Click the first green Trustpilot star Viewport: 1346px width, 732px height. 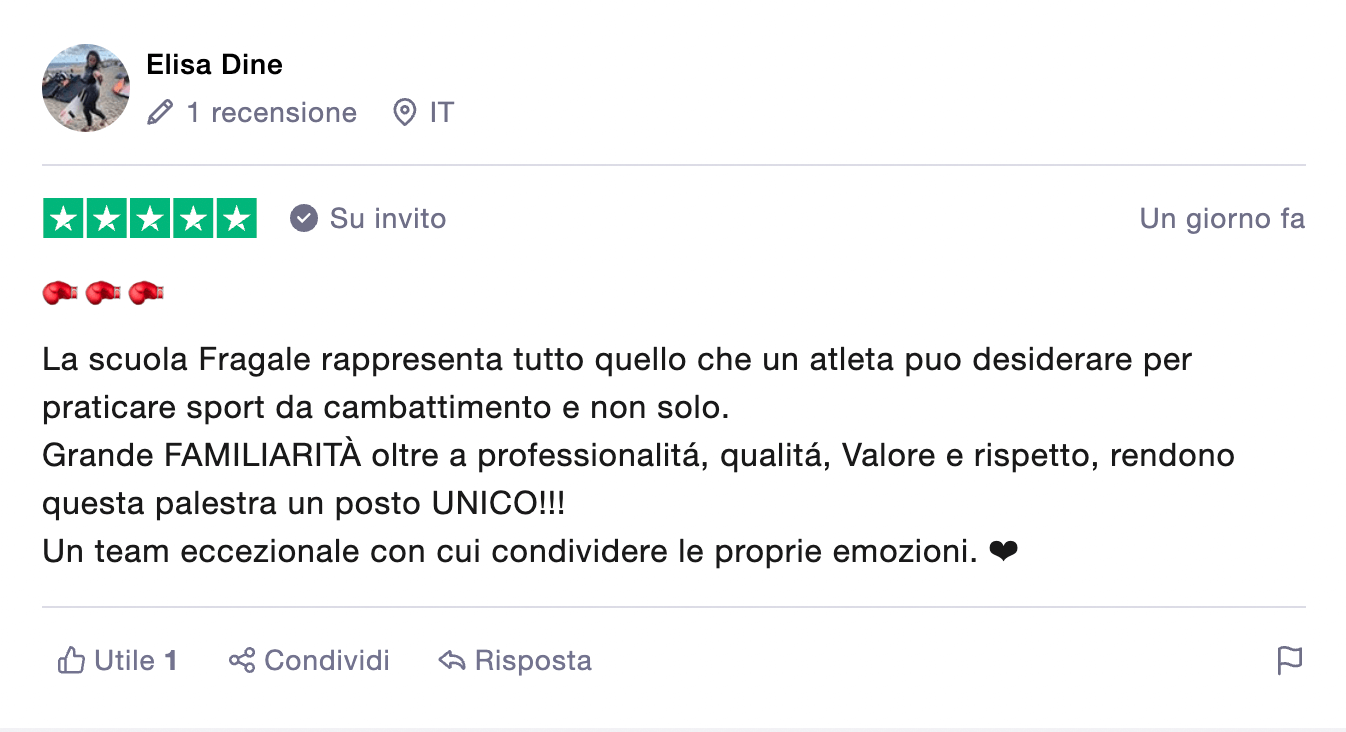pyautogui.click(x=62, y=217)
